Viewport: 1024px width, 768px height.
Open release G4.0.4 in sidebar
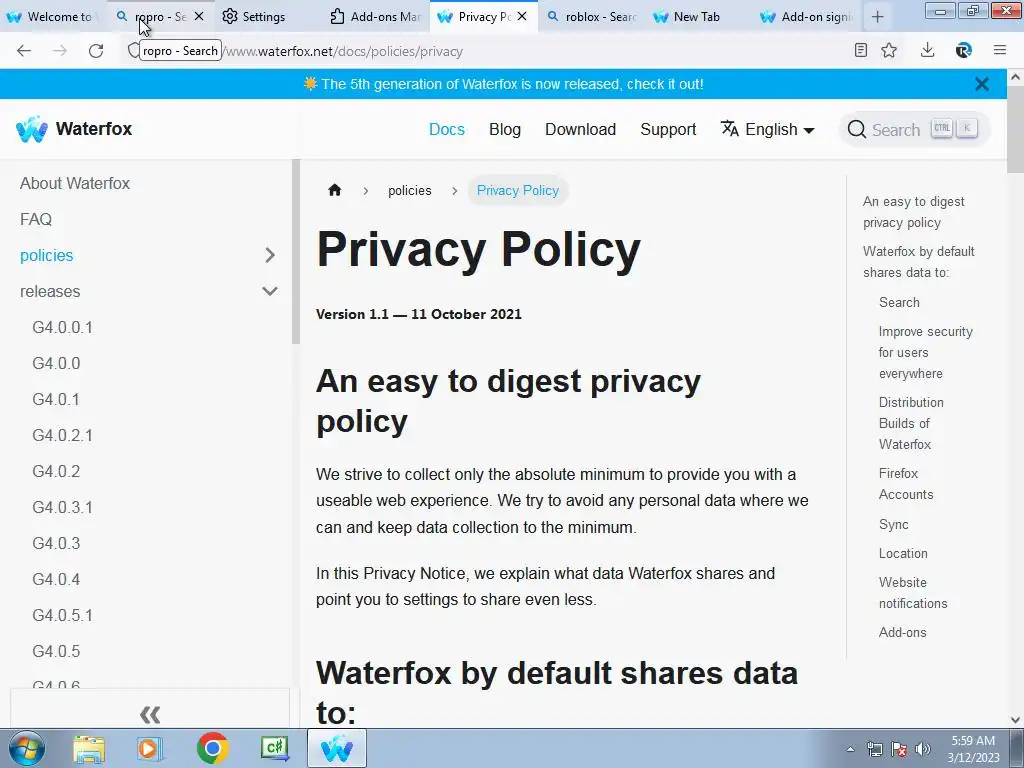point(56,579)
